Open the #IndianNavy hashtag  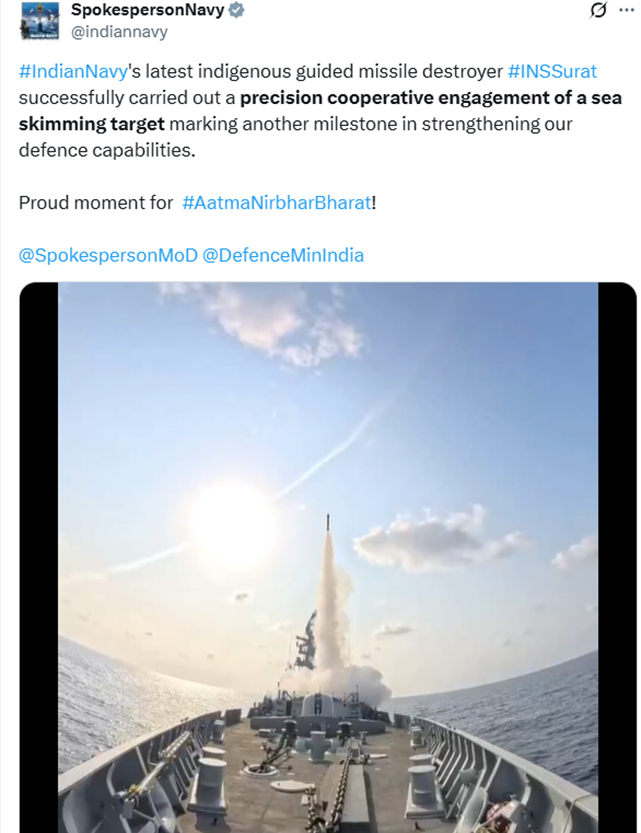click(73, 71)
